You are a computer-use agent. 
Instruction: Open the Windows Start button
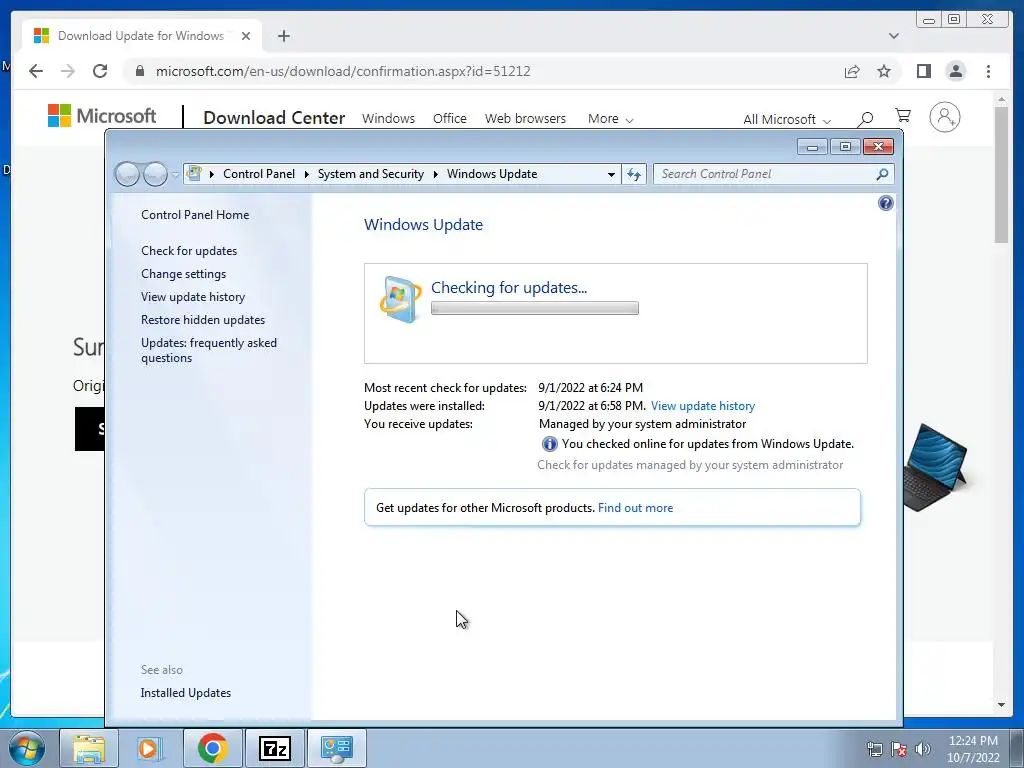(27, 748)
